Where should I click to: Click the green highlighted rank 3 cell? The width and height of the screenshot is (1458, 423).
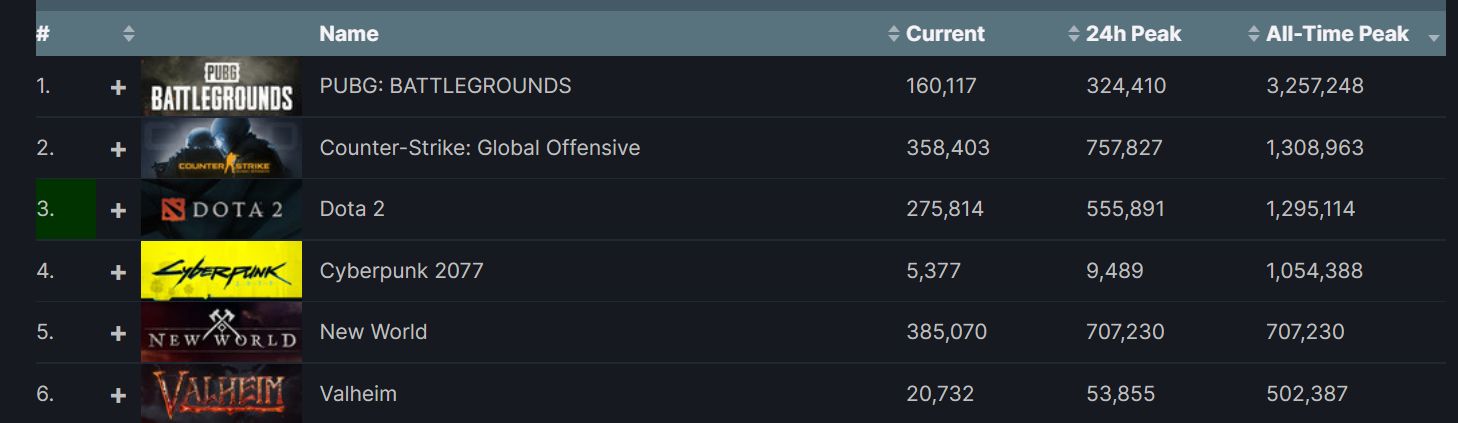(x=66, y=209)
